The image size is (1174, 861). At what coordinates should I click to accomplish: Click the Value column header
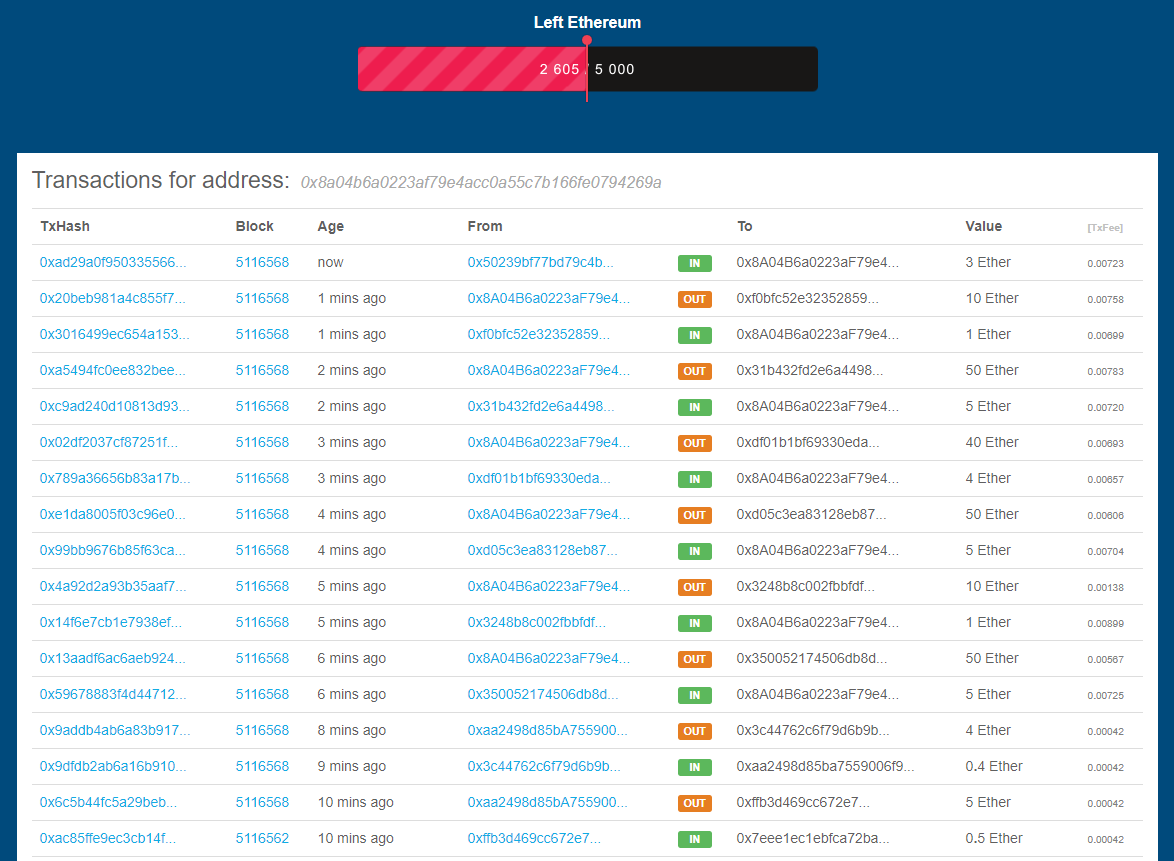983,226
